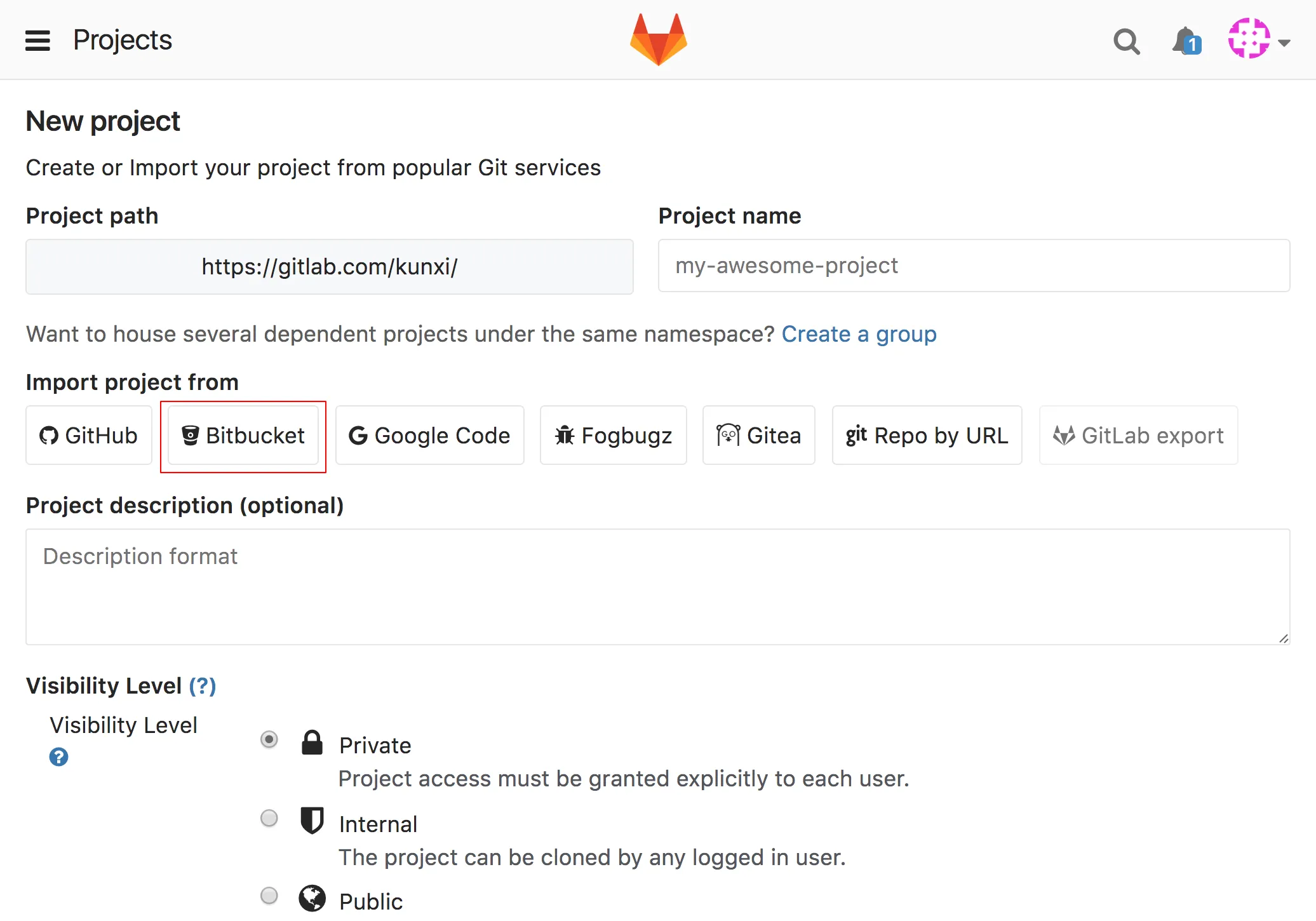Select the Internal visibility radio button

(x=269, y=818)
